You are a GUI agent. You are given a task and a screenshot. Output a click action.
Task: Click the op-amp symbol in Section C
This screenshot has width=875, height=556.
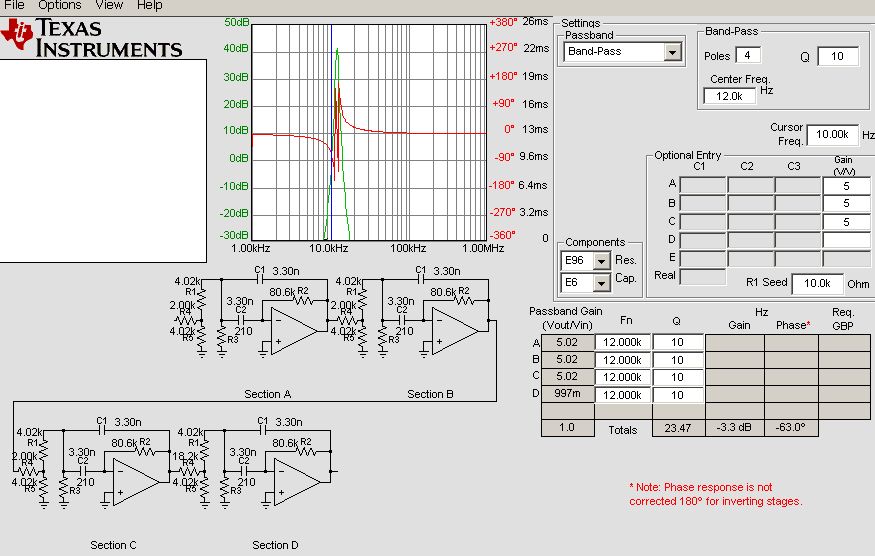click(x=136, y=482)
